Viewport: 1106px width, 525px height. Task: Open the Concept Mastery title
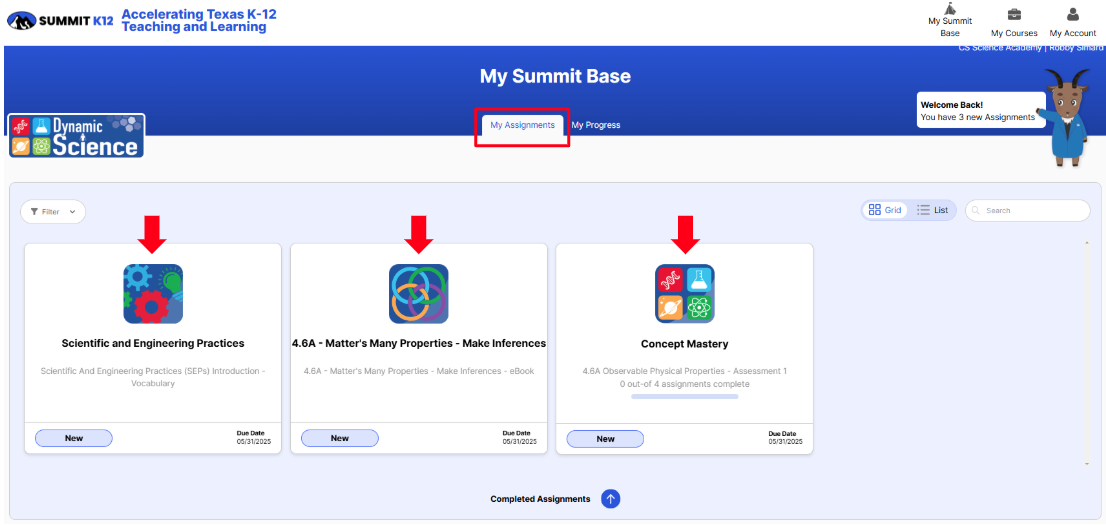coord(685,344)
